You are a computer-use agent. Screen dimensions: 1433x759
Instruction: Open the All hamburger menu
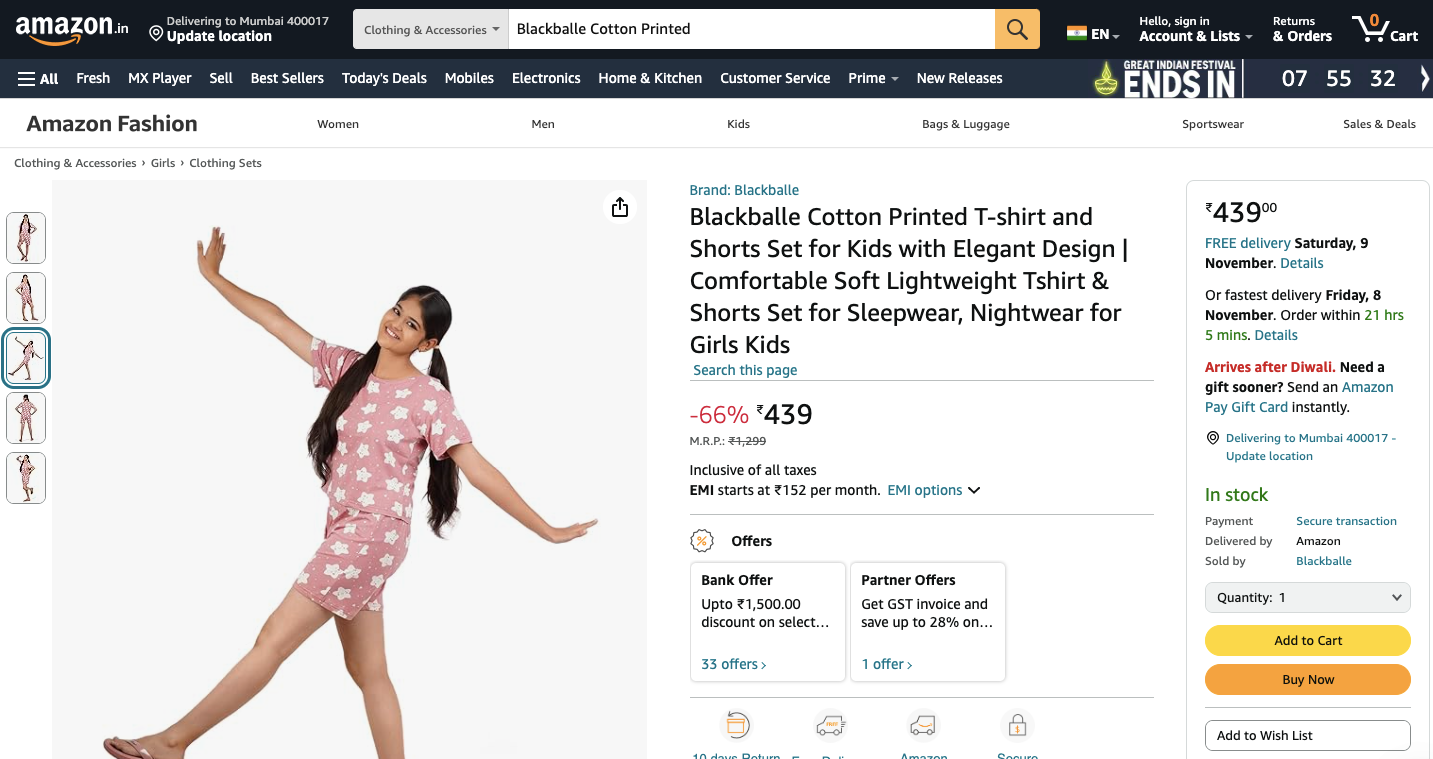click(x=38, y=78)
